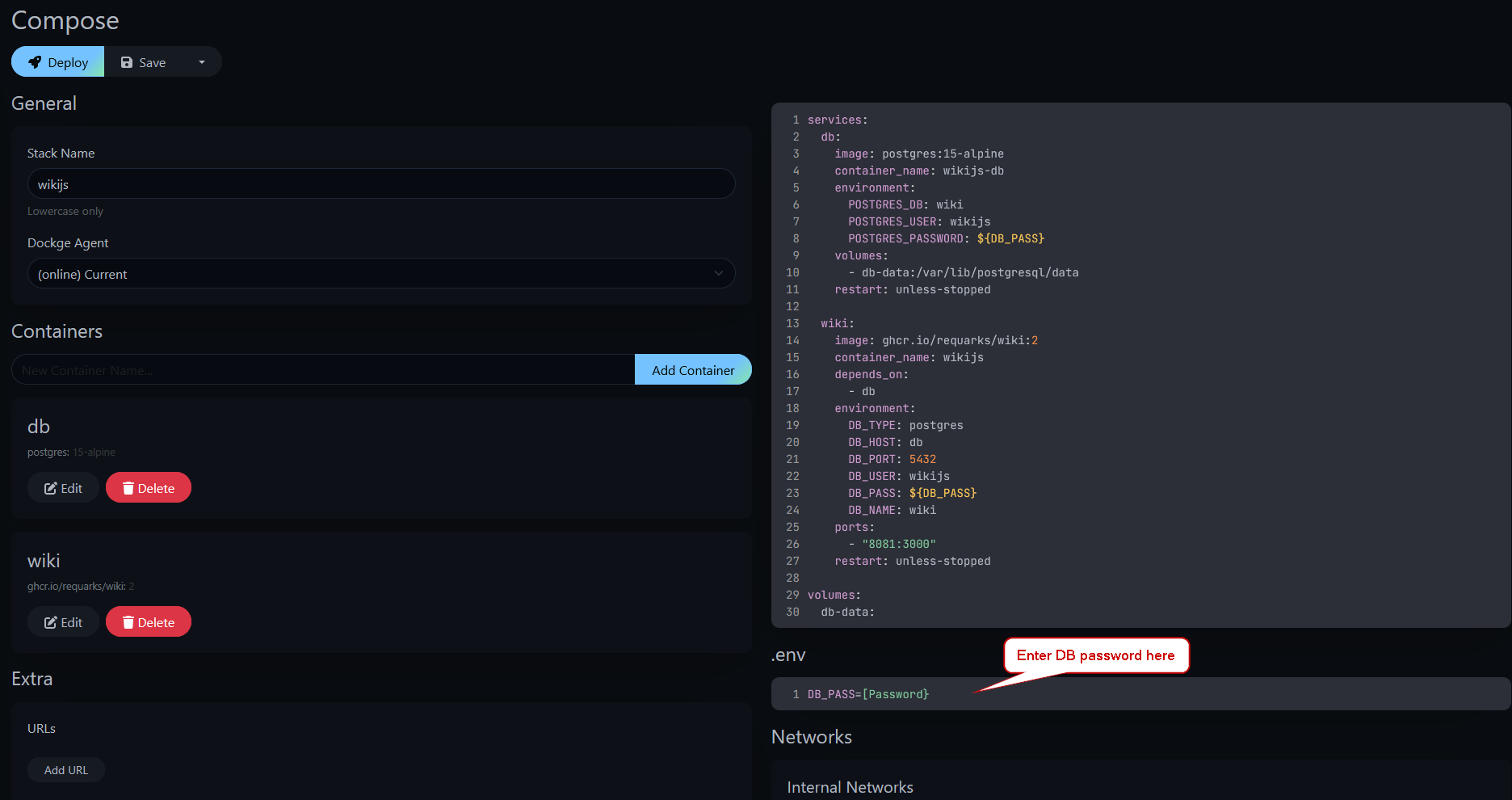The height and width of the screenshot is (800, 1512).
Task: Click 'image: postgres:15-alpine' line in editor
Action: [919, 154]
